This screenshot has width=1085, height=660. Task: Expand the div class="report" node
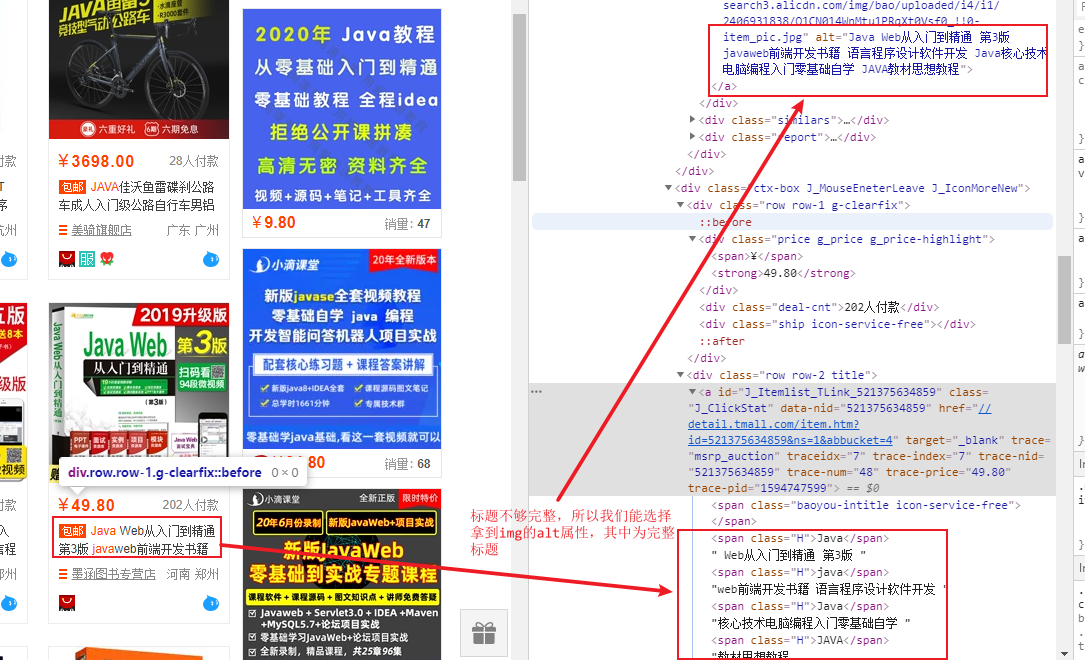(692, 137)
